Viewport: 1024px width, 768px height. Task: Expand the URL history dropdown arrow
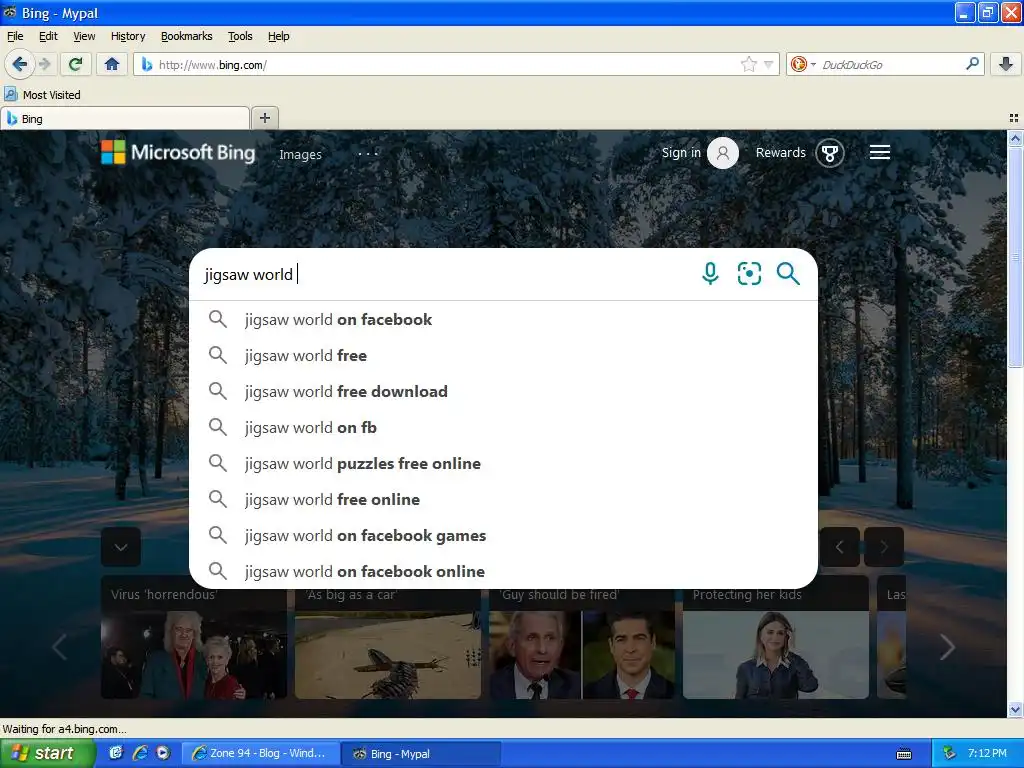coord(769,64)
